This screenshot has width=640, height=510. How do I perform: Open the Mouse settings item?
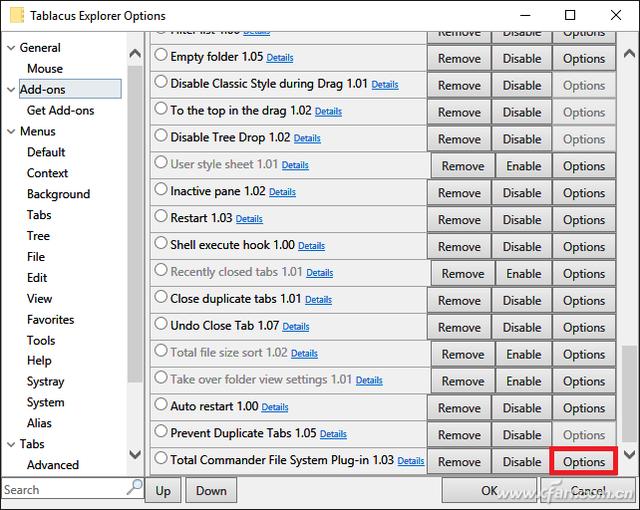coord(45,69)
